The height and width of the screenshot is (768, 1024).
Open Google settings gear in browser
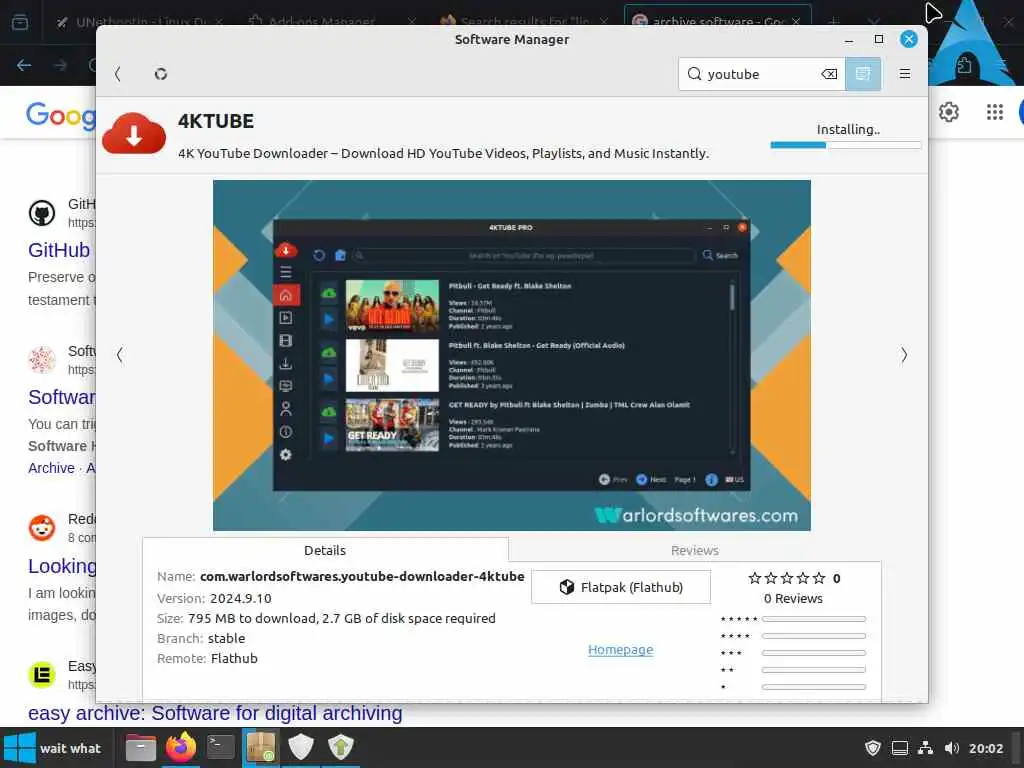click(948, 112)
